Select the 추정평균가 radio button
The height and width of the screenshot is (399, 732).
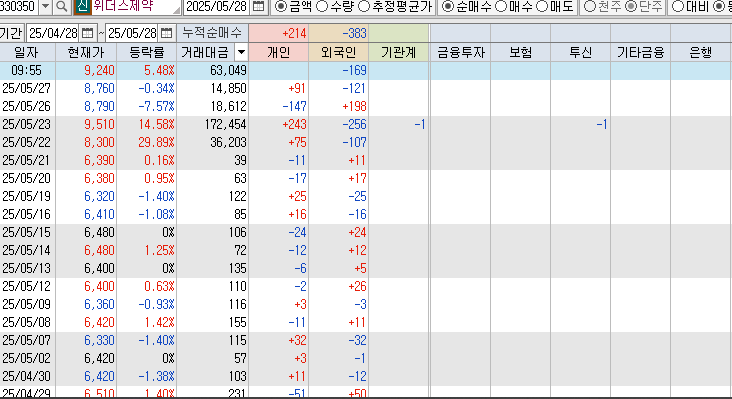click(x=364, y=7)
